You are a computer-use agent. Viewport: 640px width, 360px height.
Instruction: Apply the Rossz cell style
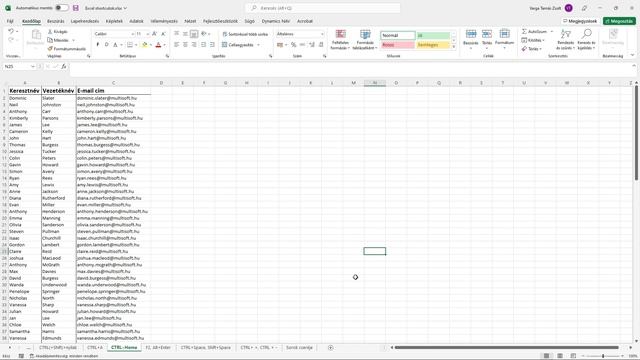click(398, 45)
